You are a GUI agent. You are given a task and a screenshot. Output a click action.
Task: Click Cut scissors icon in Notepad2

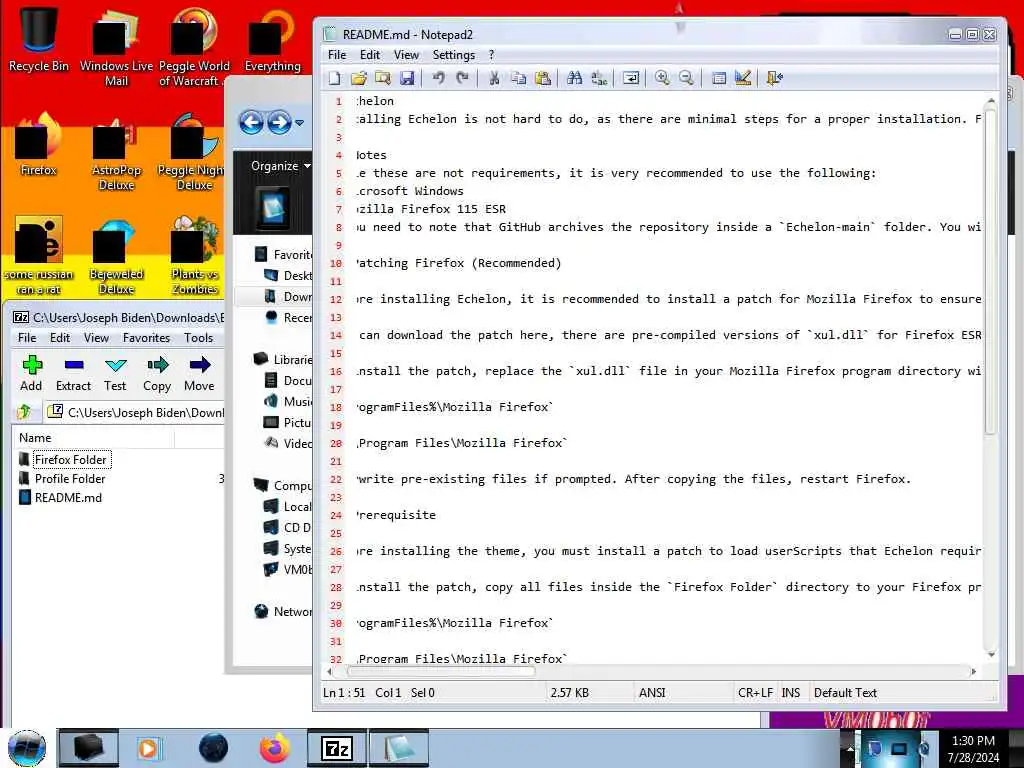494,78
